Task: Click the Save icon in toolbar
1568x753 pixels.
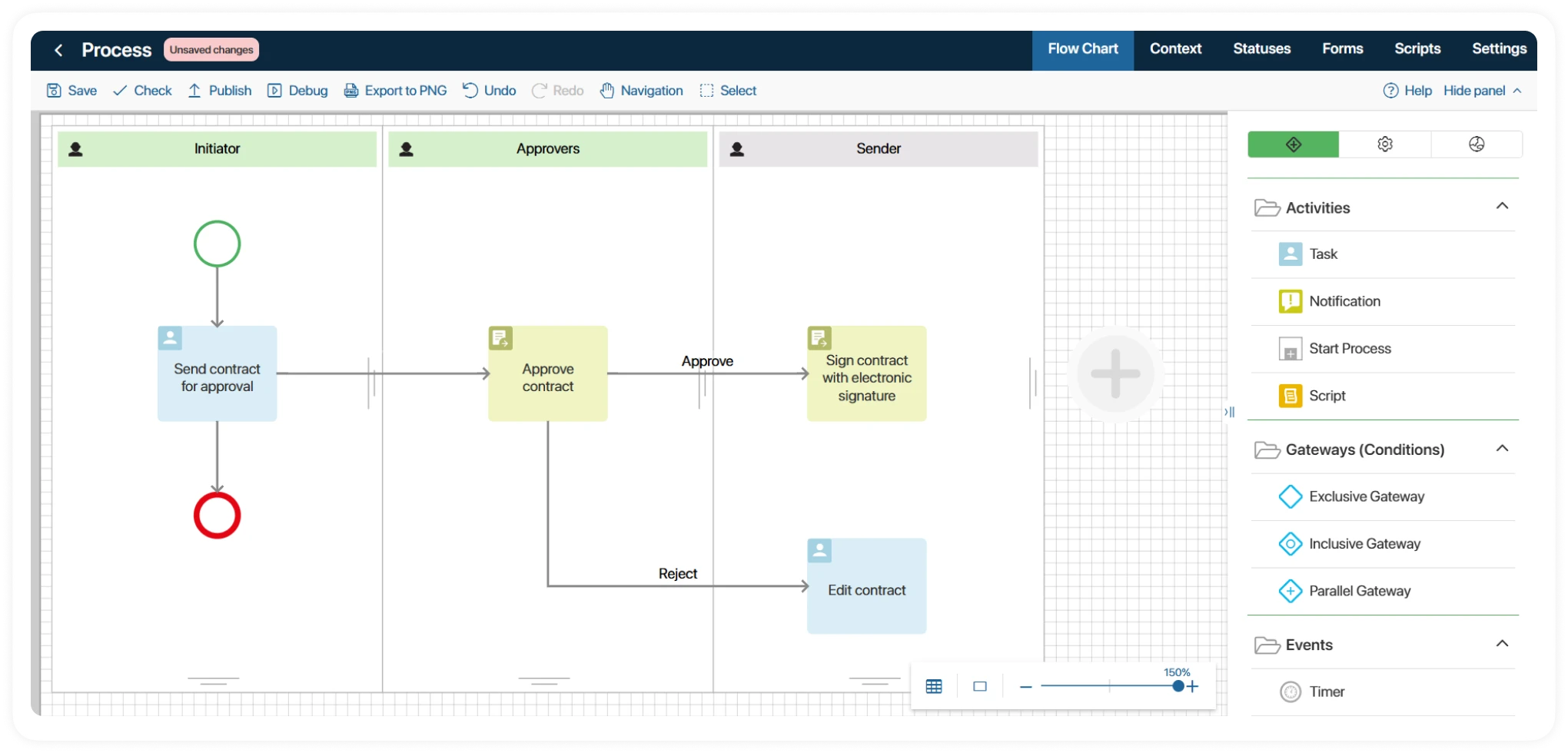Action: pos(54,91)
